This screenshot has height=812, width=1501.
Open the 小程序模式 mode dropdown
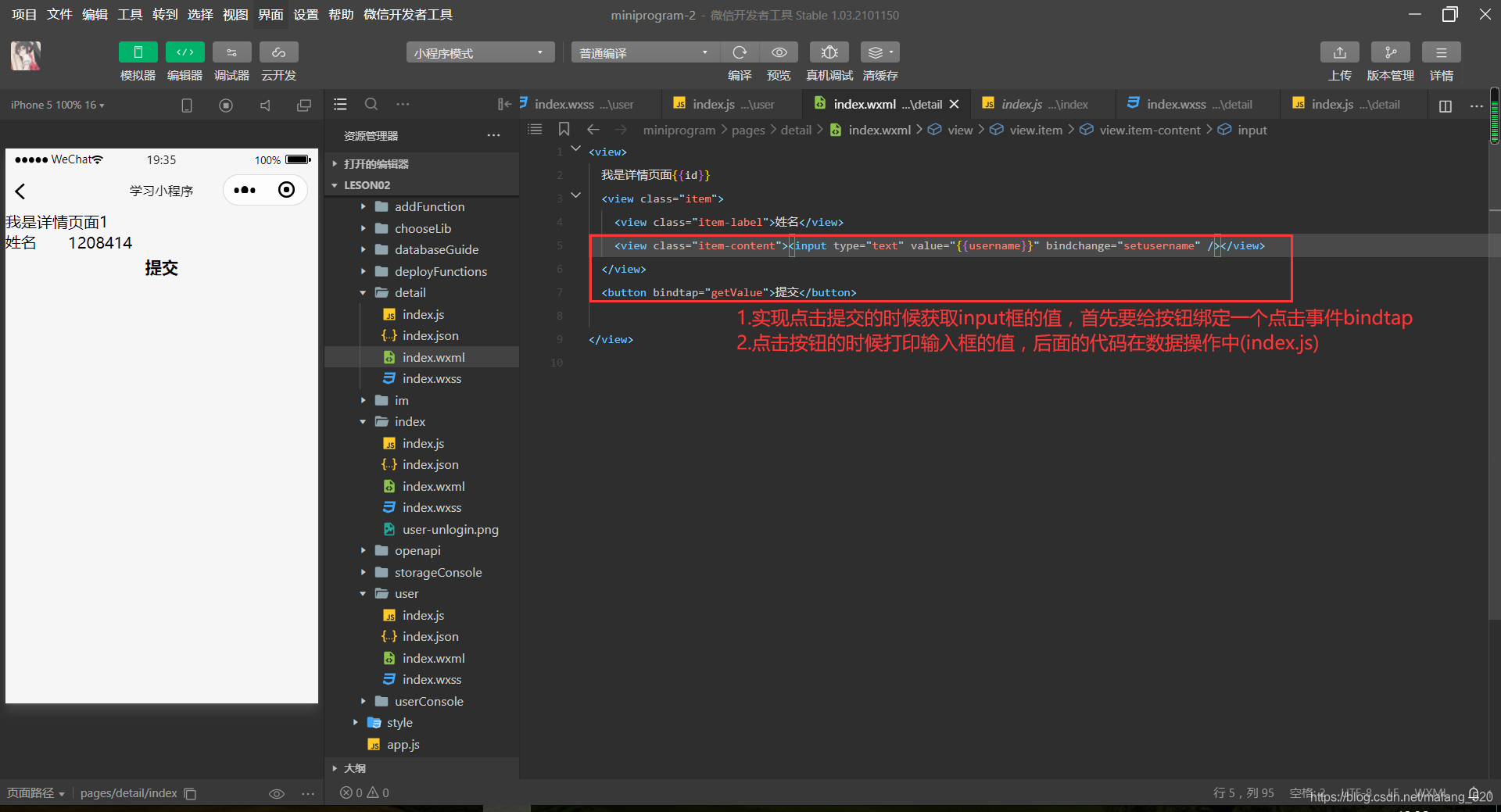[x=480, y=52]
